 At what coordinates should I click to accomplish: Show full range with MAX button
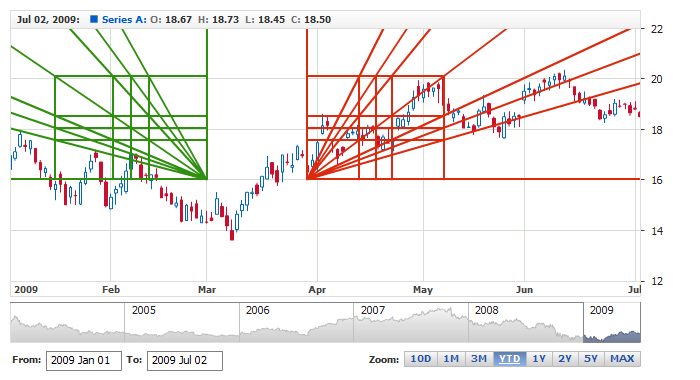click(622, 359)
